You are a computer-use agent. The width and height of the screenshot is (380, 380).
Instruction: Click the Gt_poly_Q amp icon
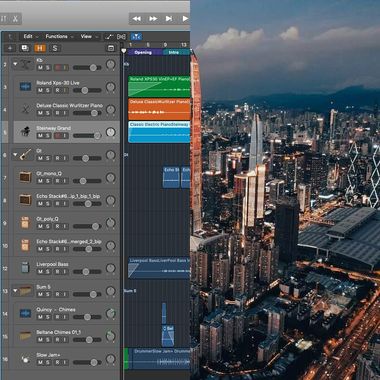25,223
